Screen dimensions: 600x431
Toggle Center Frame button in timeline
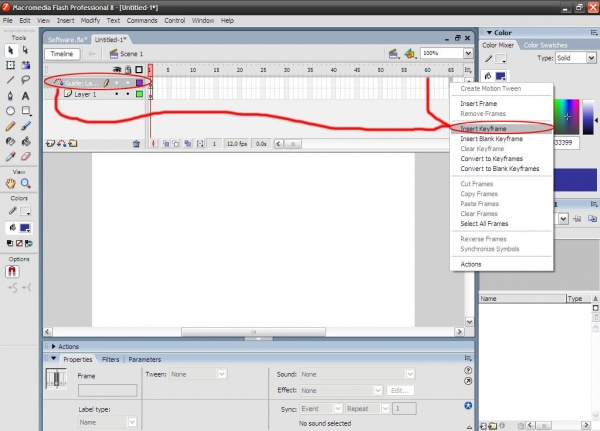click(153, 144)
